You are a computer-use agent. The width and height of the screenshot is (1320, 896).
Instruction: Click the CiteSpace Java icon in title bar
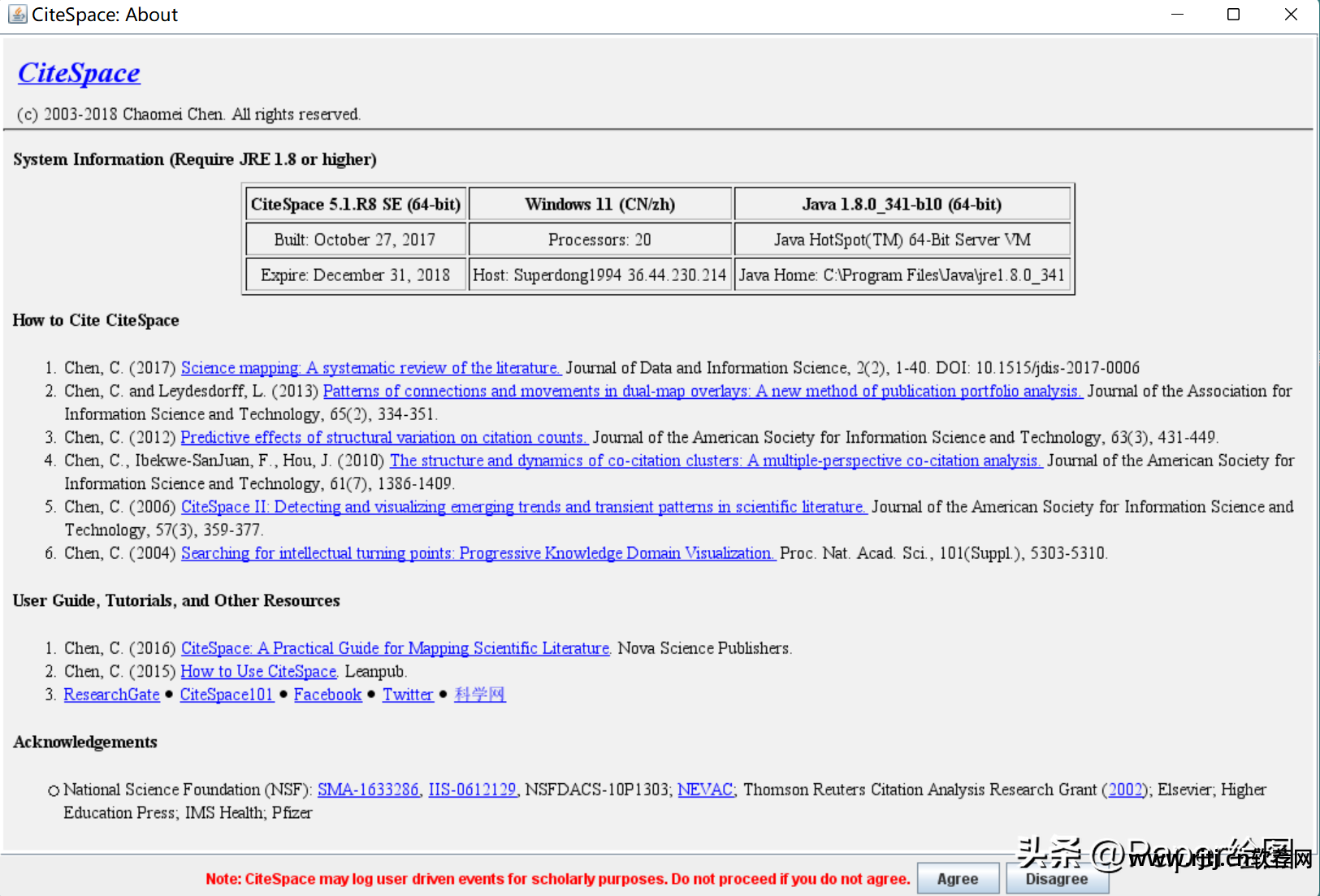[17, 15]
